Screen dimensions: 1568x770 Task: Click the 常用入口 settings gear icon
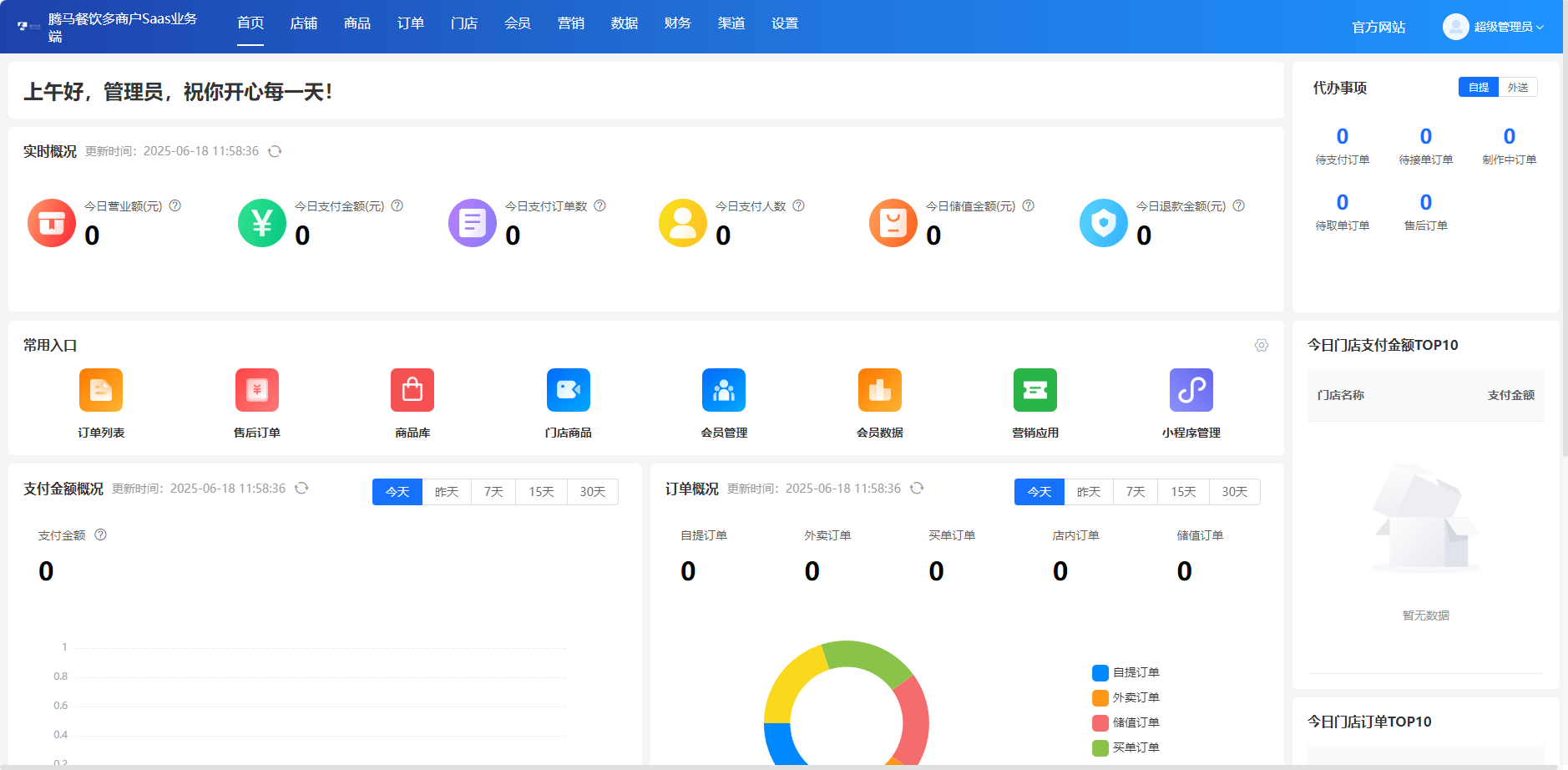tap(1262, 345)
